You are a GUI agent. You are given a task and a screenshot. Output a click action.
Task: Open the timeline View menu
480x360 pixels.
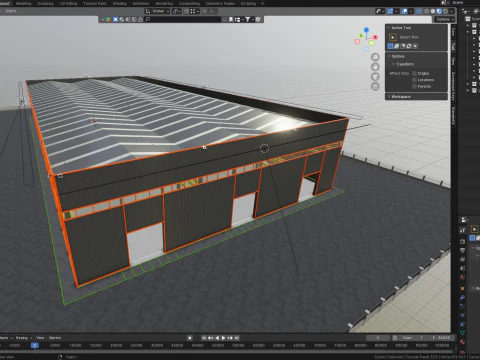[x=40, y=338]
